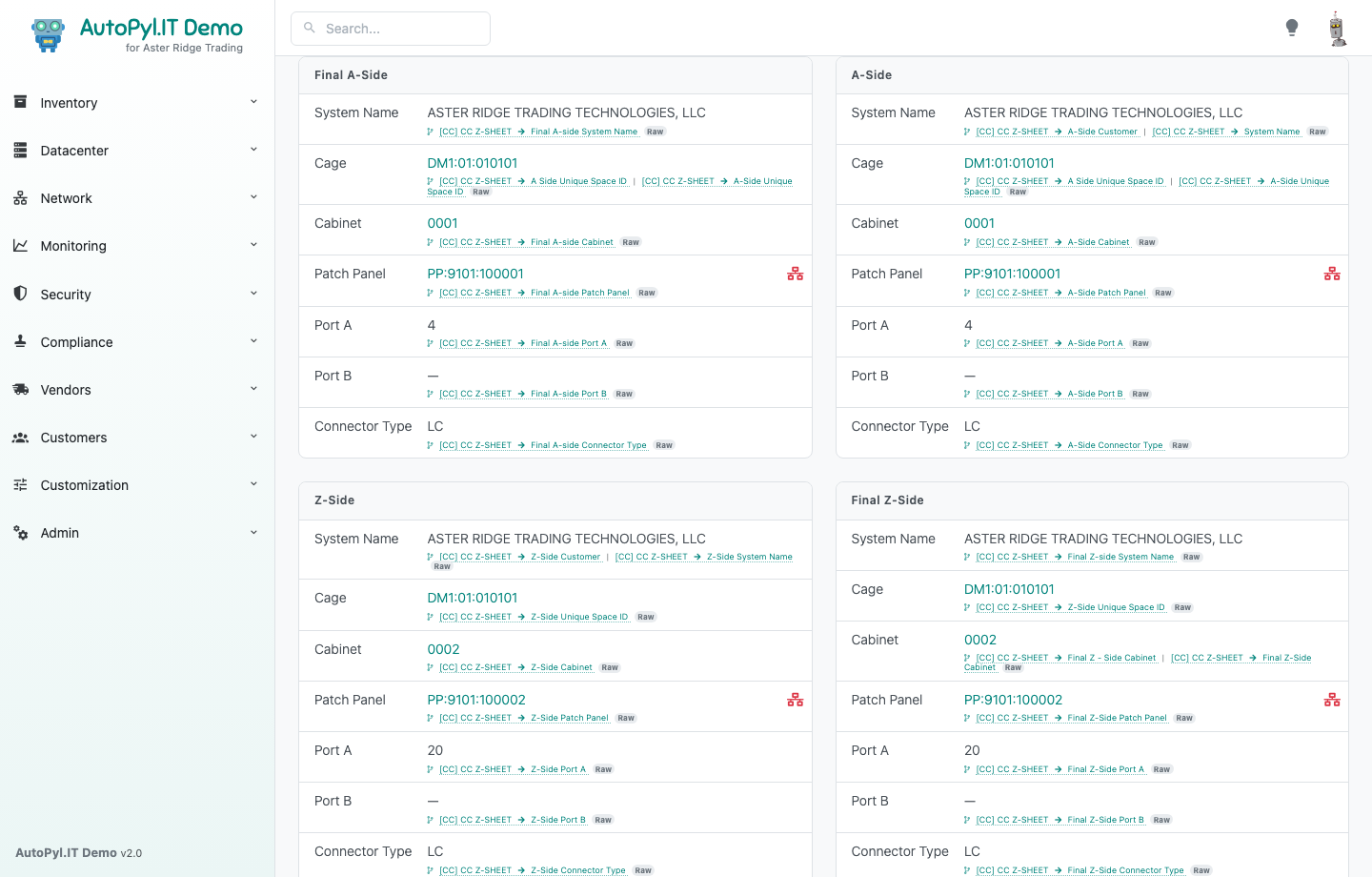Expand the Customization menu chevron
This screenshot has height=877, width=1372.
[253, 484]
